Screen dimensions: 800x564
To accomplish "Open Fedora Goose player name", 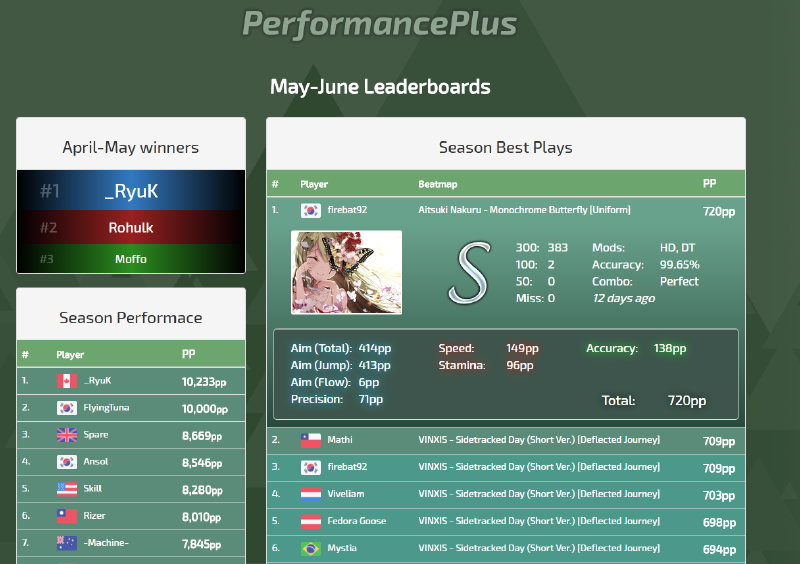I will (x=357, y=521).
